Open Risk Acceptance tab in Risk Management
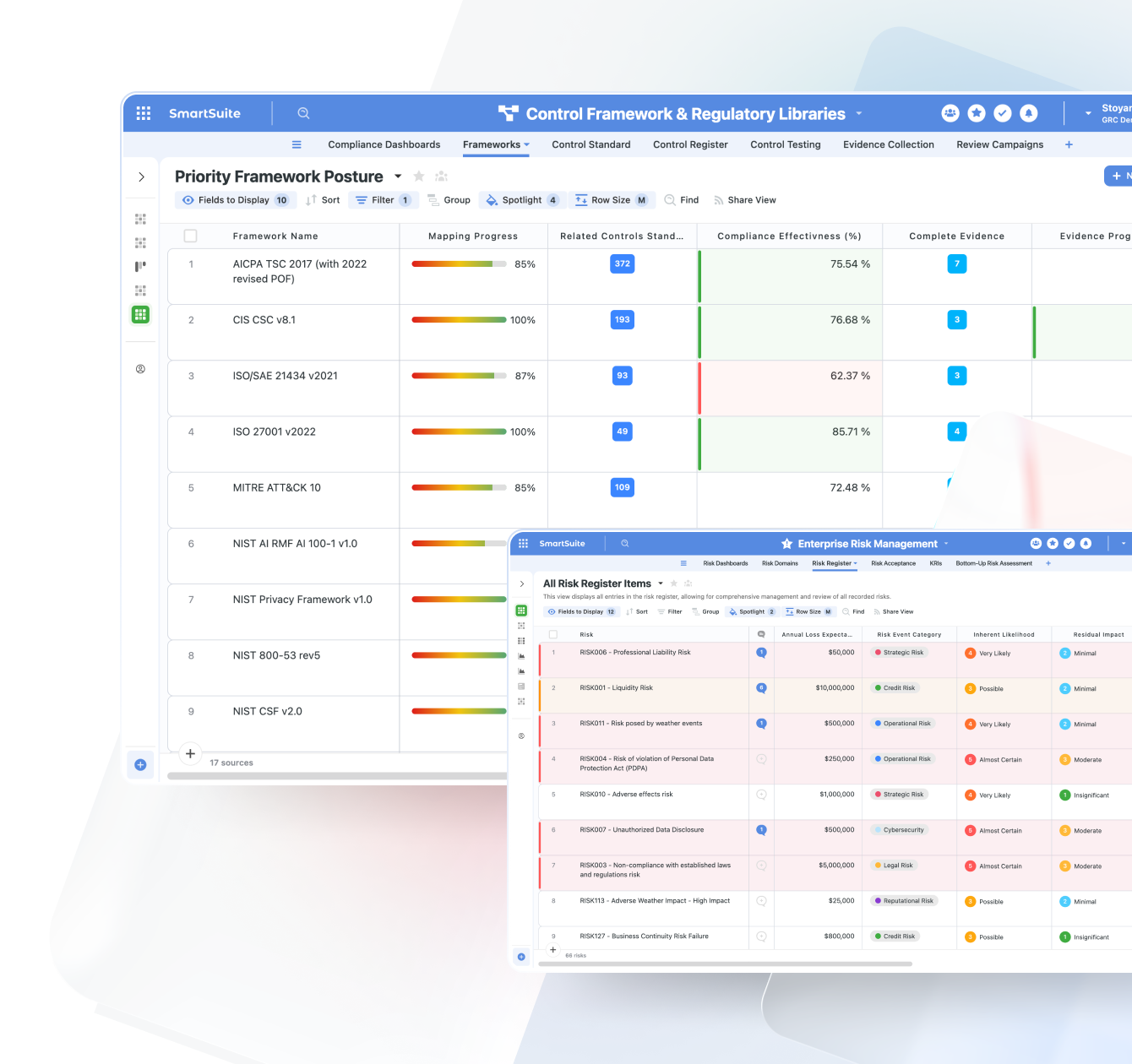1132x1064 pixels. (x=893, y=563)
